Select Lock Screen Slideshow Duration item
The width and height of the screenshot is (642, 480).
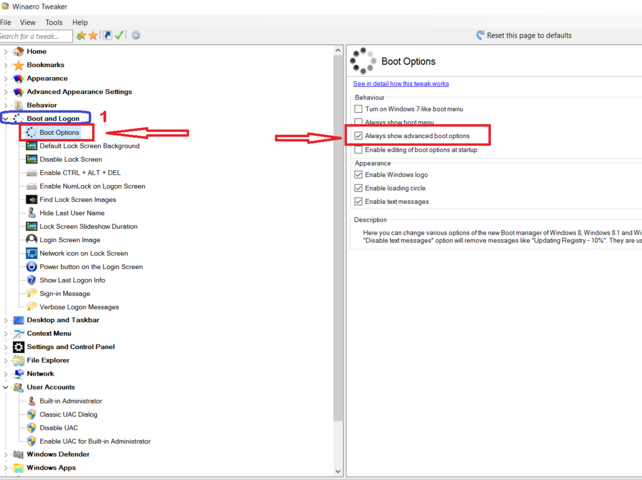click(88, 226)
